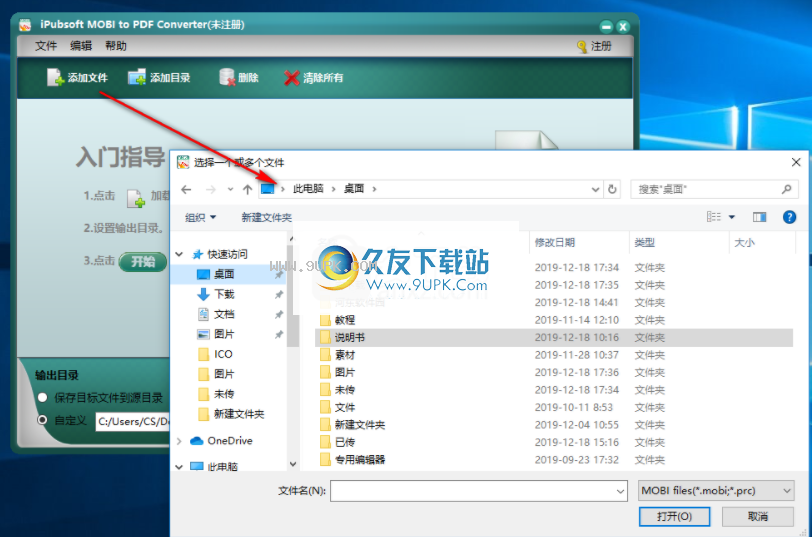
Task: Open the MOBI files type filter dropdown
Action: (716, 490)
